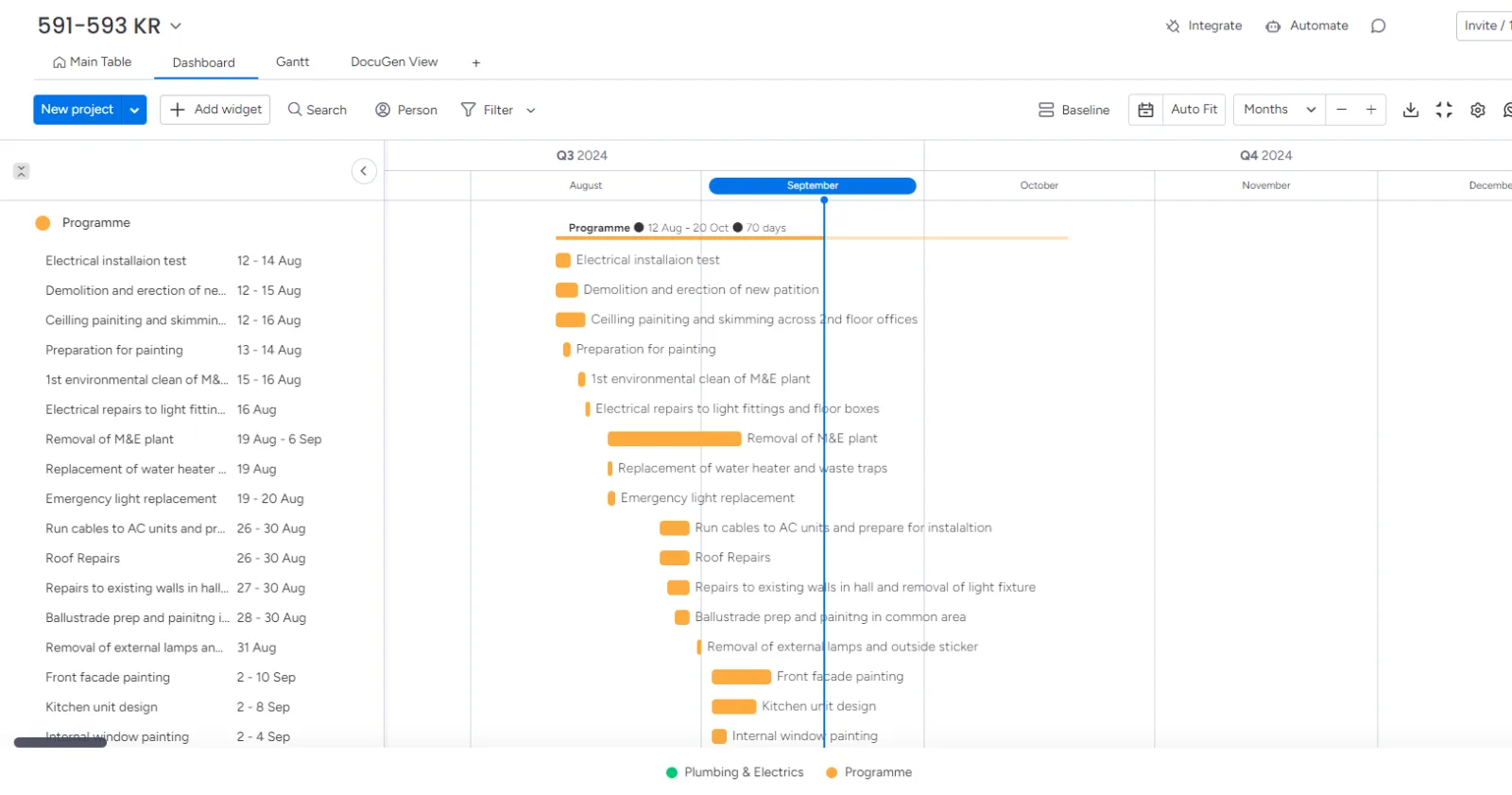
Task: Click the export download icon
Action: click(x=1410, y=110)
